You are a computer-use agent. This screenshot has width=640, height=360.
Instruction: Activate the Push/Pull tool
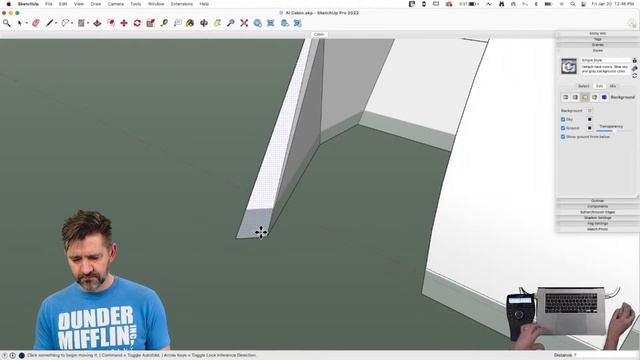click(x=97, y=23)
